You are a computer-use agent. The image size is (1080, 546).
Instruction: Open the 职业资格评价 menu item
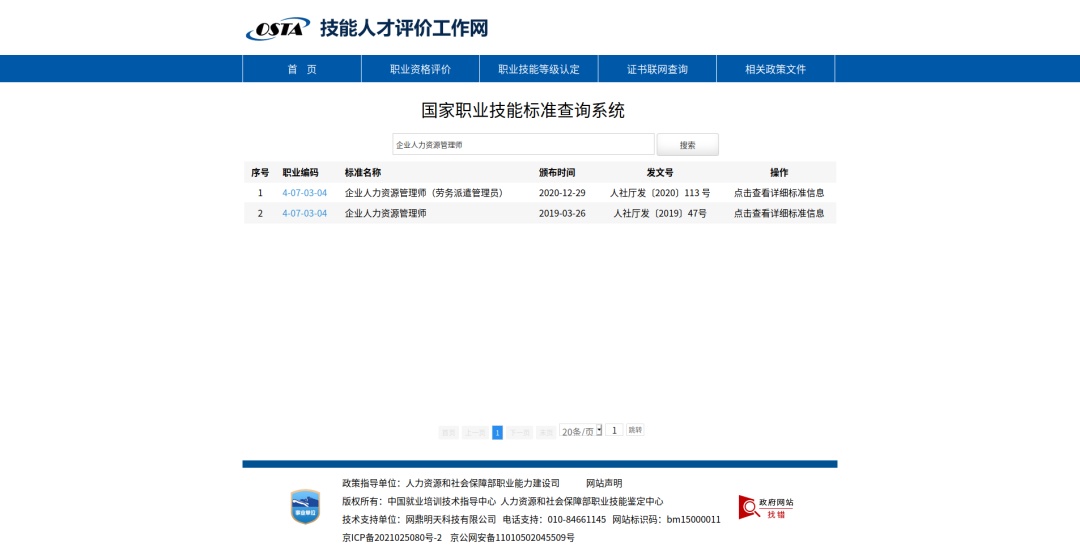click(420, 69)
